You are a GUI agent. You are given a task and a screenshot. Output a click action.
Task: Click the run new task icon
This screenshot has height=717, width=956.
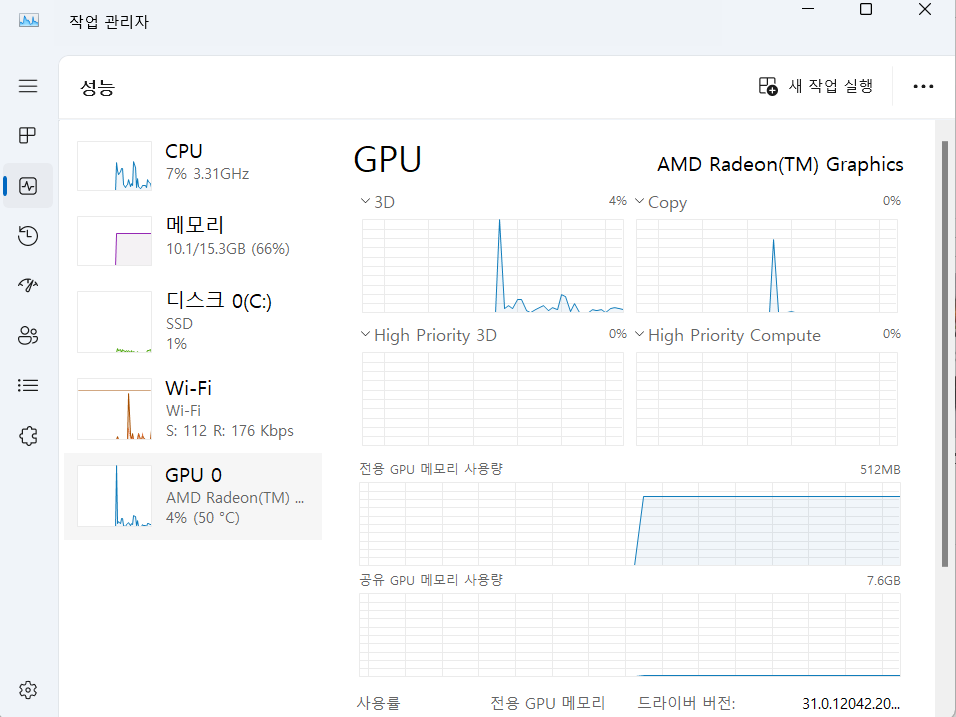click(x=768, y=86)
